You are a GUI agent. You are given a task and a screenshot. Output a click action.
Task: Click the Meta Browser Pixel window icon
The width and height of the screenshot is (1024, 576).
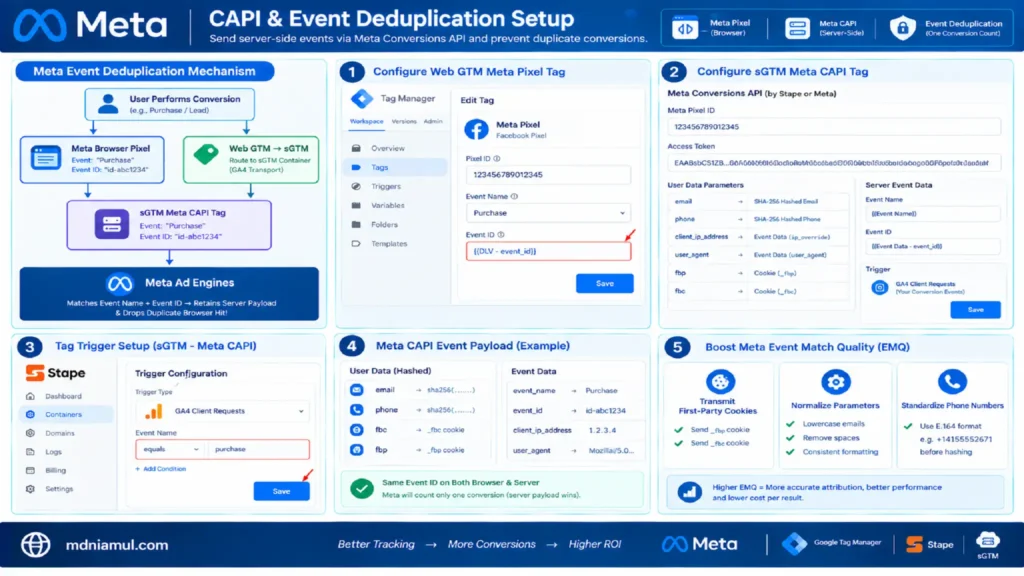click(46, 159)
